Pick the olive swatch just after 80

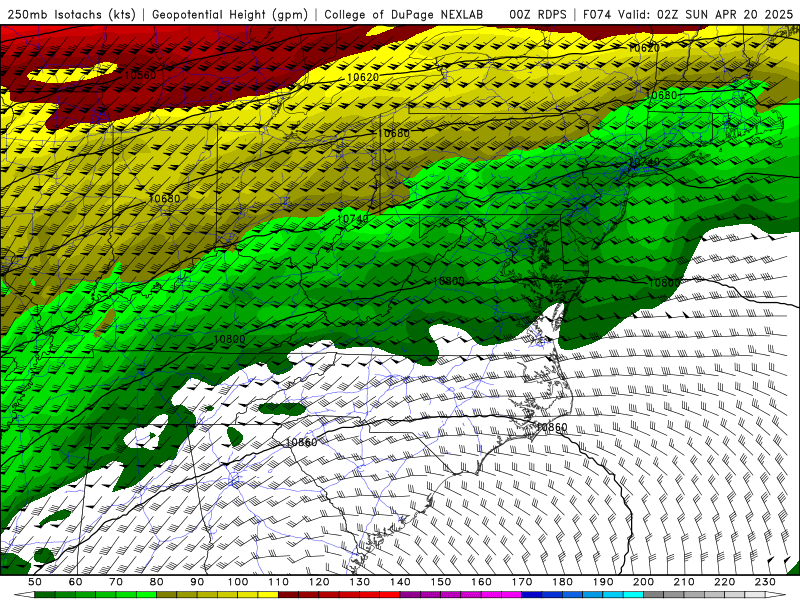click(x=166, y=595)
